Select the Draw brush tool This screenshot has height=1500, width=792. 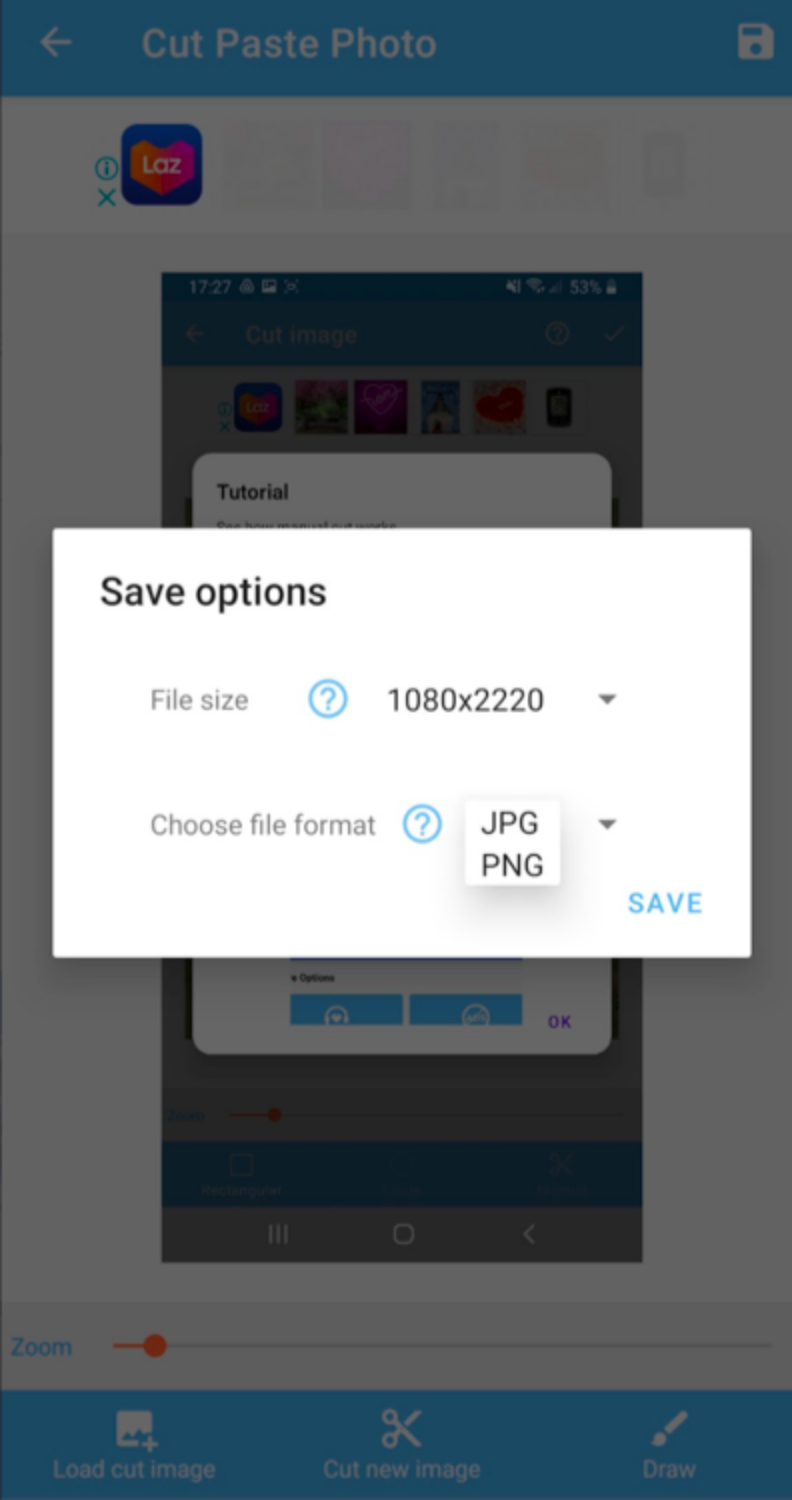tap(669, 1429)
